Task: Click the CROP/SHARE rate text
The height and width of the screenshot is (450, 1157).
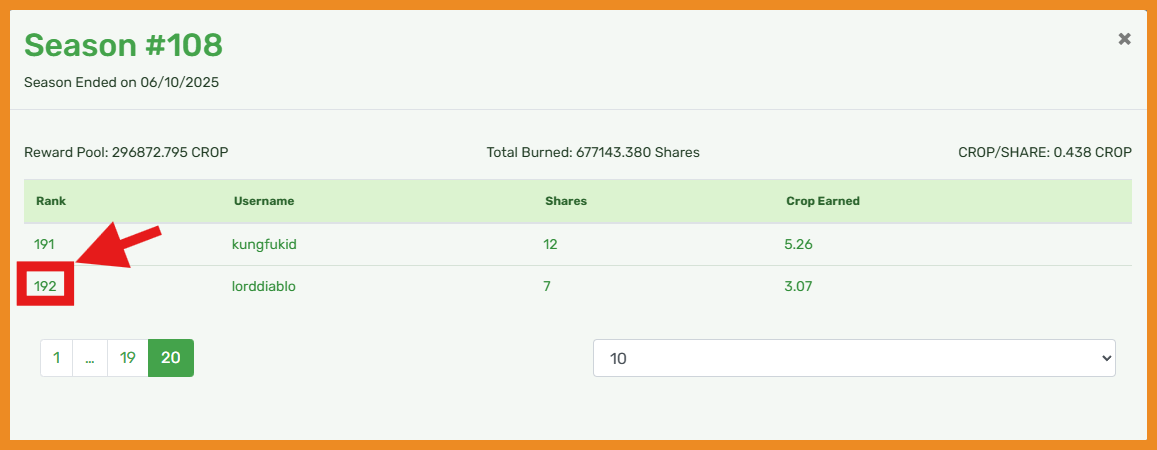Action: [1044, 153]
